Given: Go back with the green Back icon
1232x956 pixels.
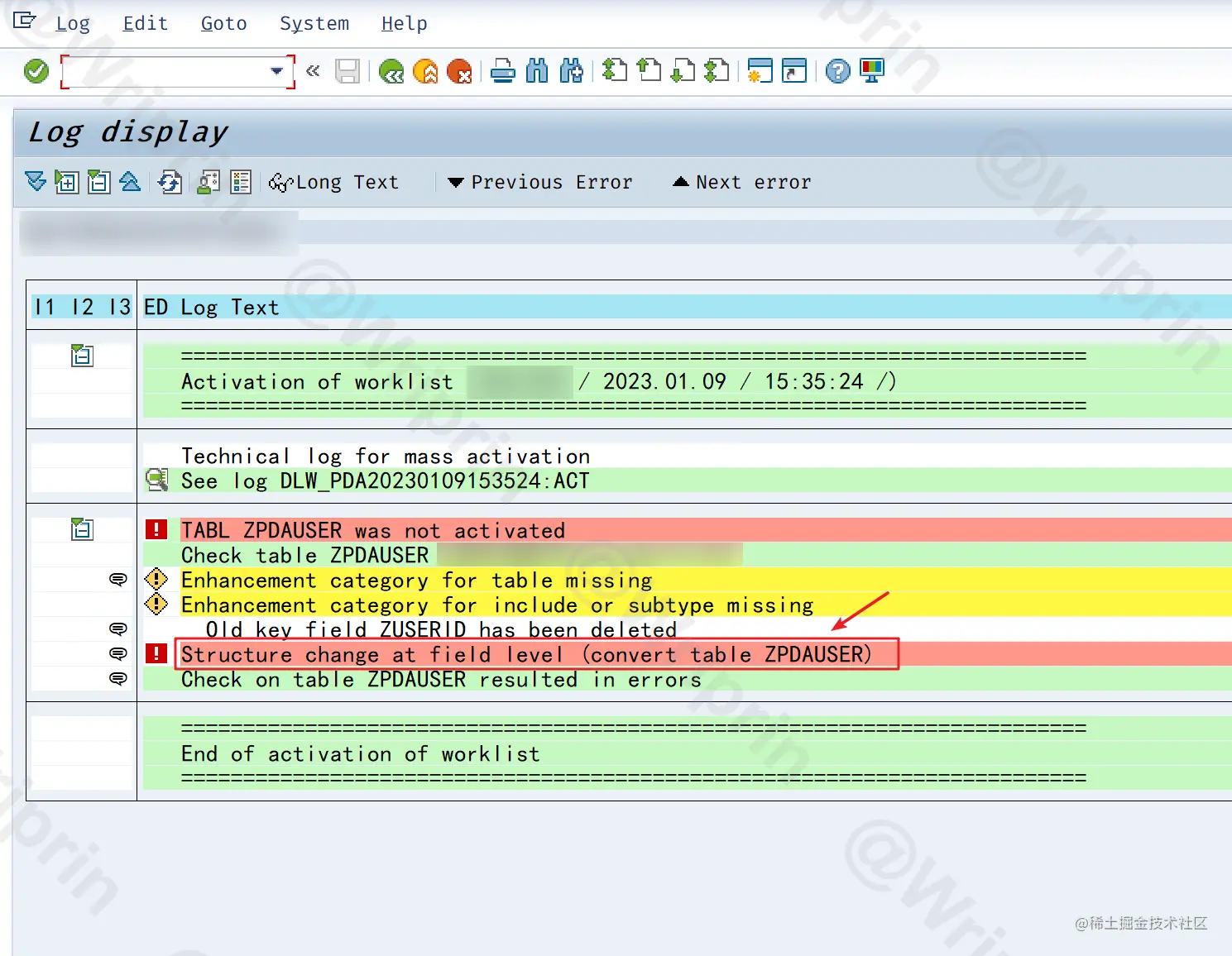Looking at the screenshot, I should coord(391,71).
